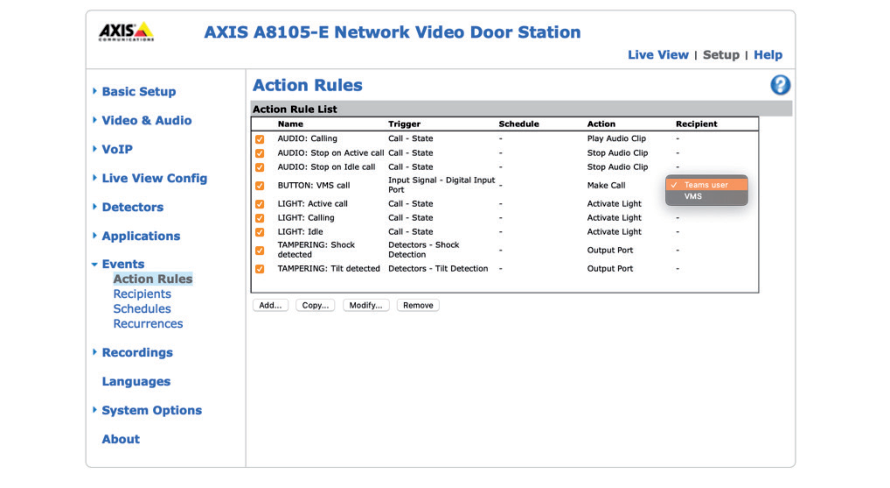Expand the Basic Setup section

(138, 91)
